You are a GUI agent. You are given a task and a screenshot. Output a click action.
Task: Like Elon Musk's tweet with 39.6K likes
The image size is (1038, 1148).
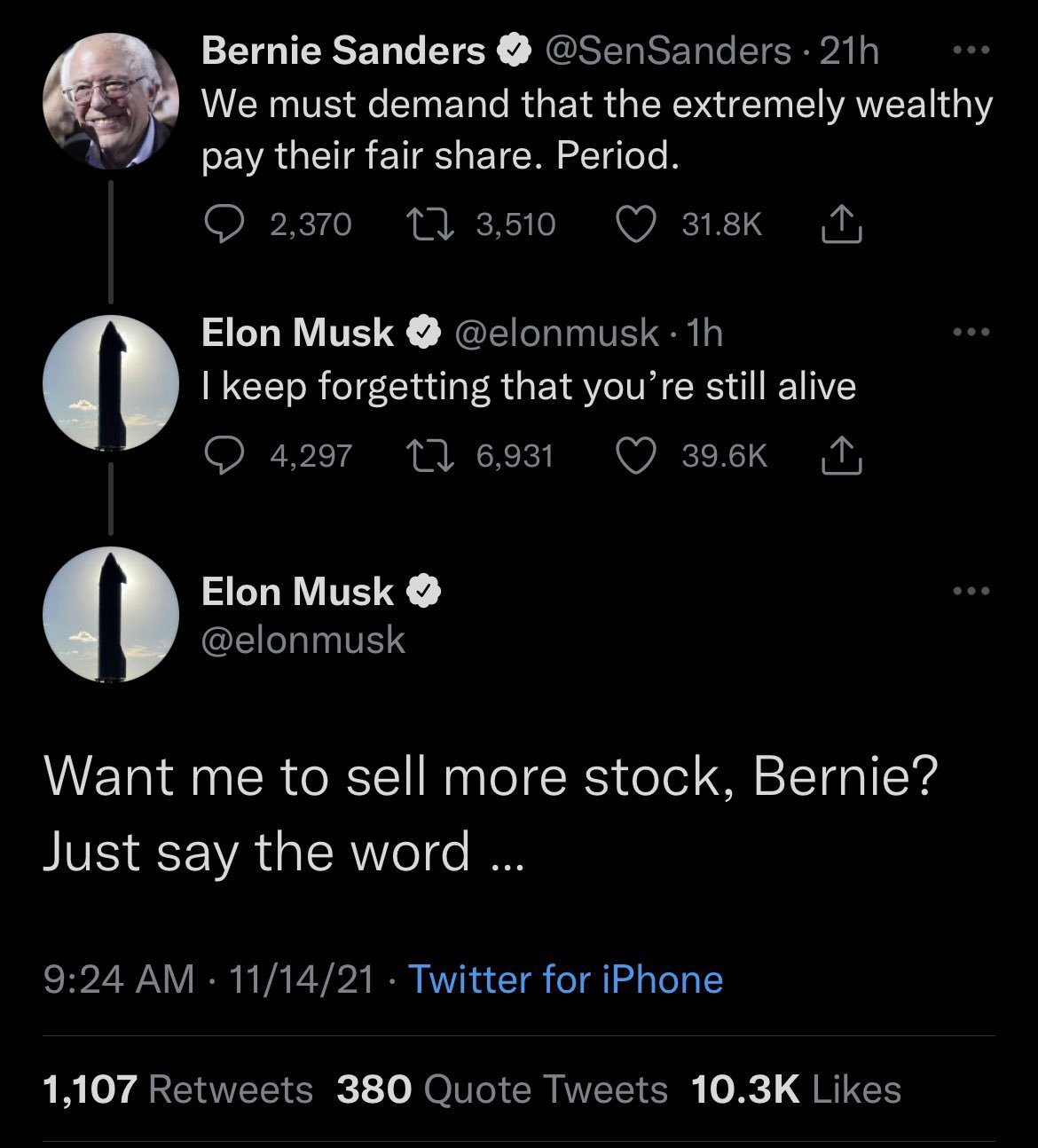tap(634, 456)
